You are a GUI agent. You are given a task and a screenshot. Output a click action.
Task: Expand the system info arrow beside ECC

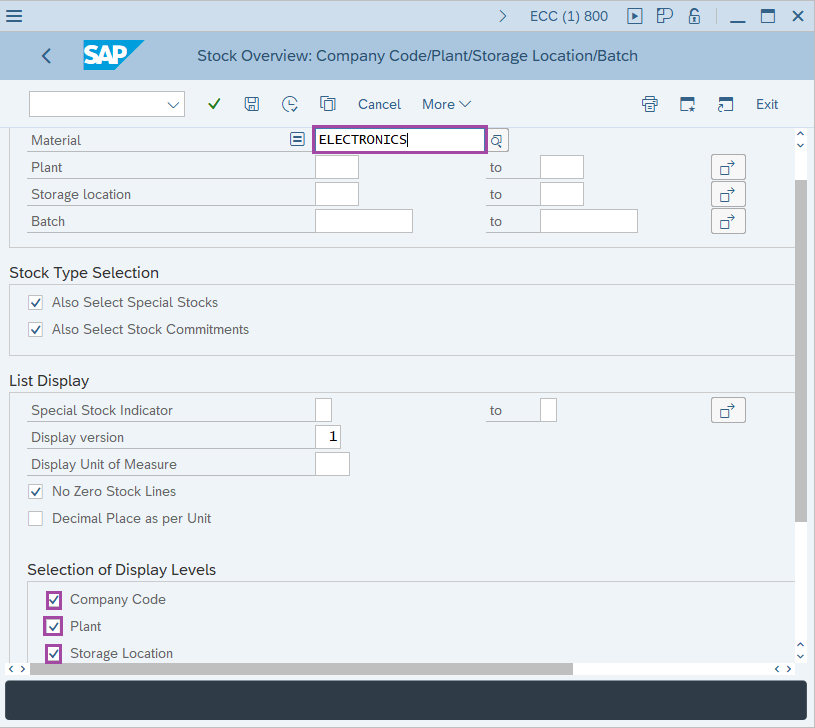coord(503,16)
